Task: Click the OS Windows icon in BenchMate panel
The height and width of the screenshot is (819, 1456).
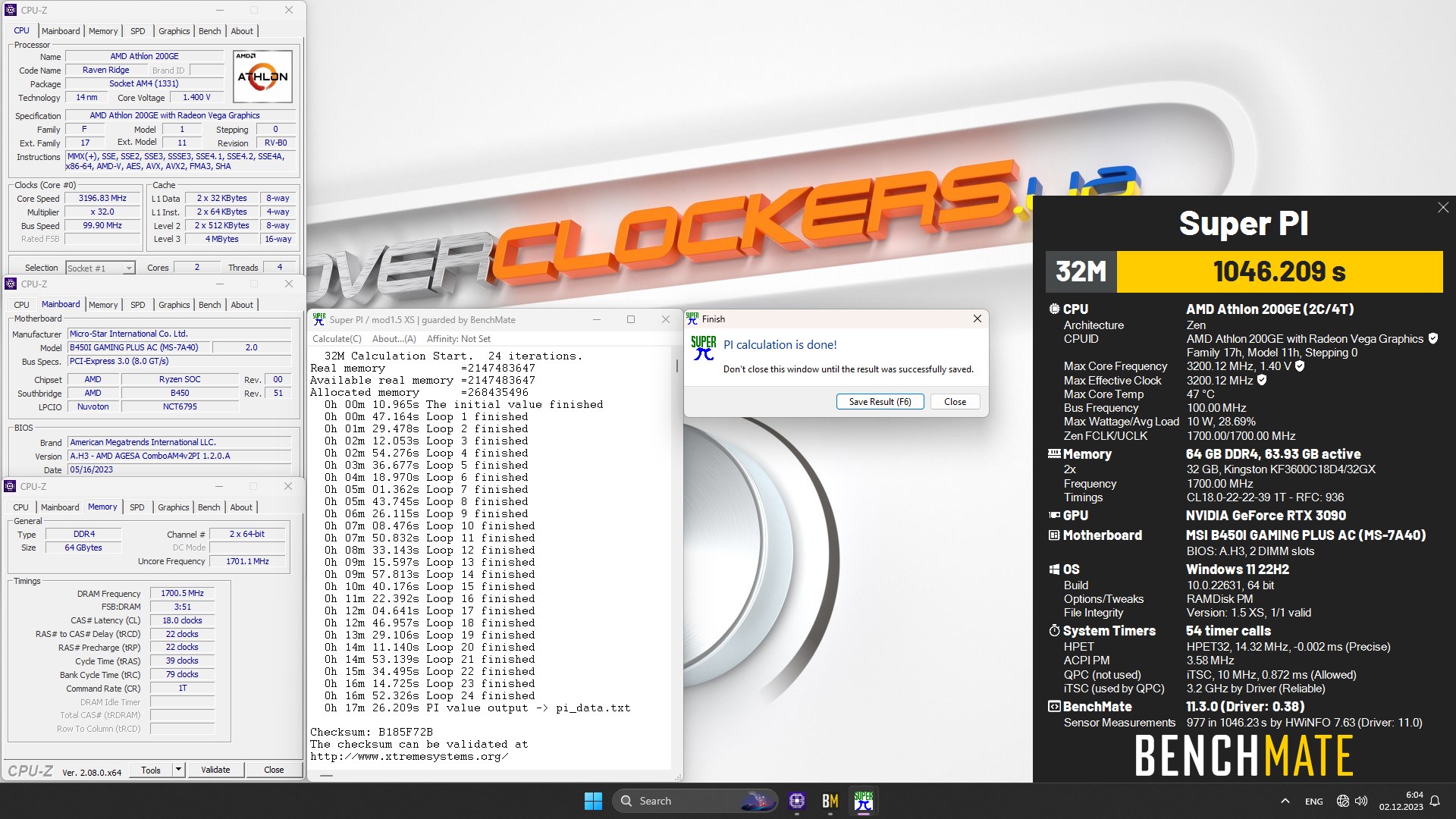Action: [1054, 569]
